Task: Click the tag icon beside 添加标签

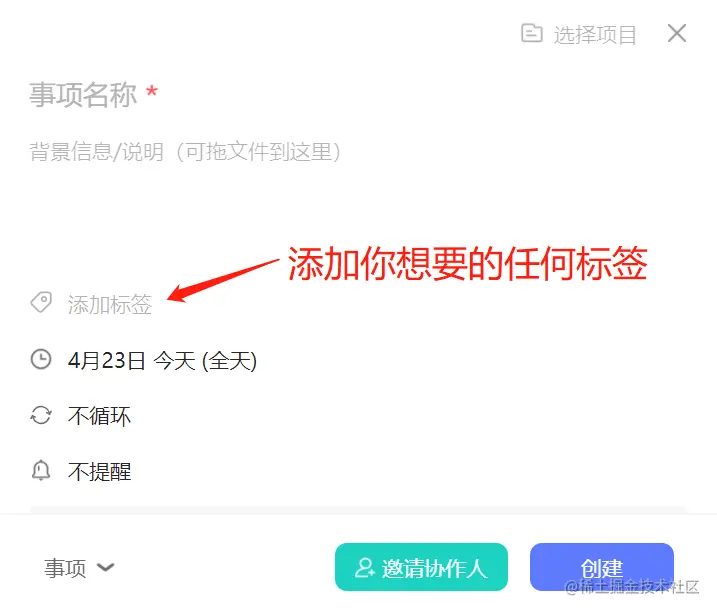Action: [41, 302]
